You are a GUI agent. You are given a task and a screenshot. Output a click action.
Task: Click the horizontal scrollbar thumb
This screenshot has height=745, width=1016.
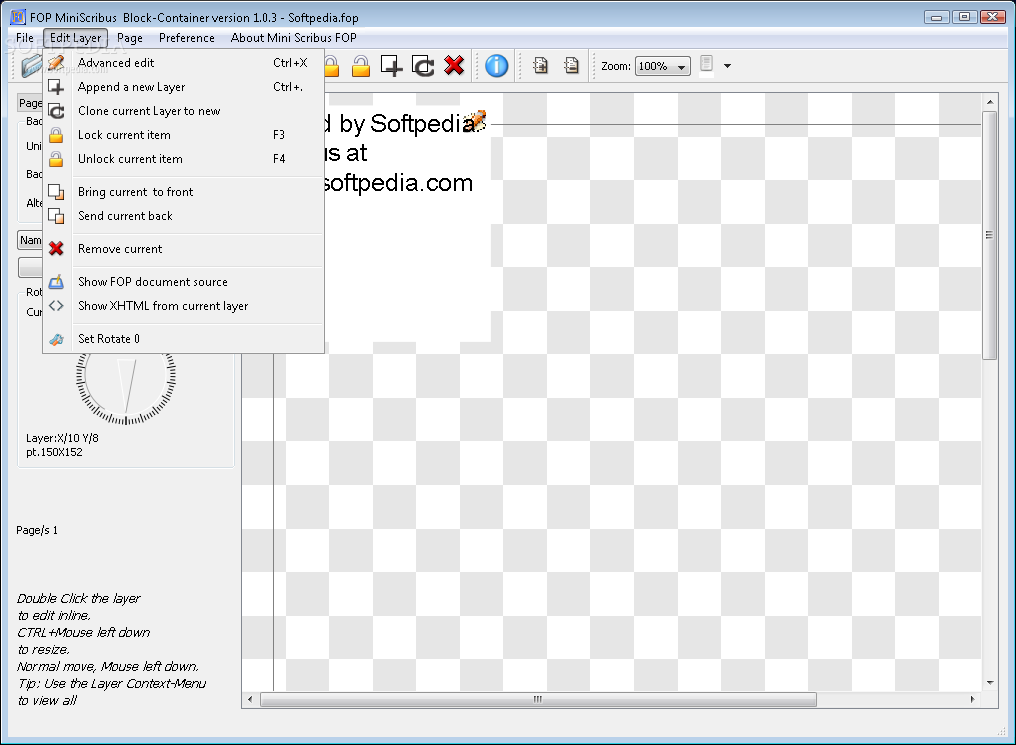(x=538, y=699)
